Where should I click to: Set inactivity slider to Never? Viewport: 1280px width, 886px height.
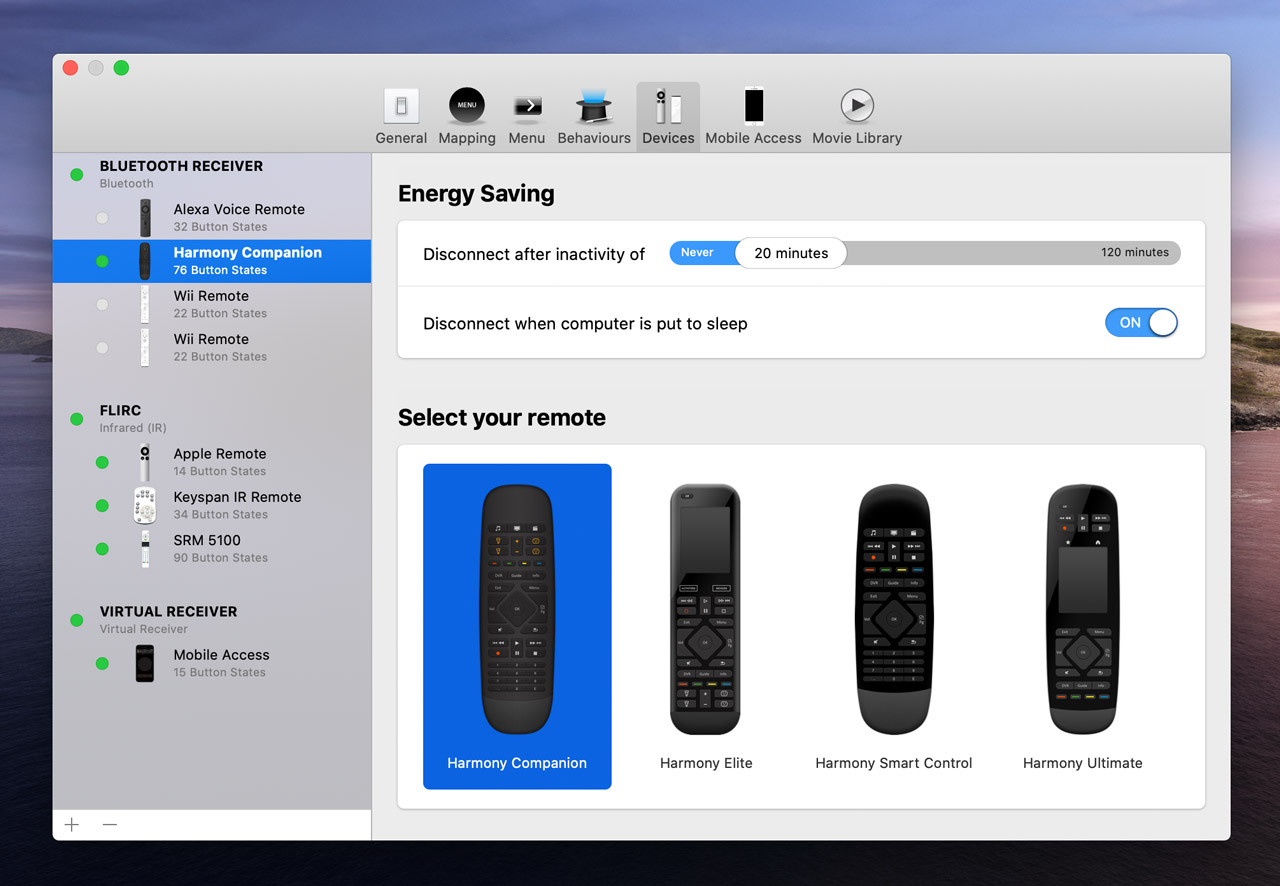pos(697,253)
